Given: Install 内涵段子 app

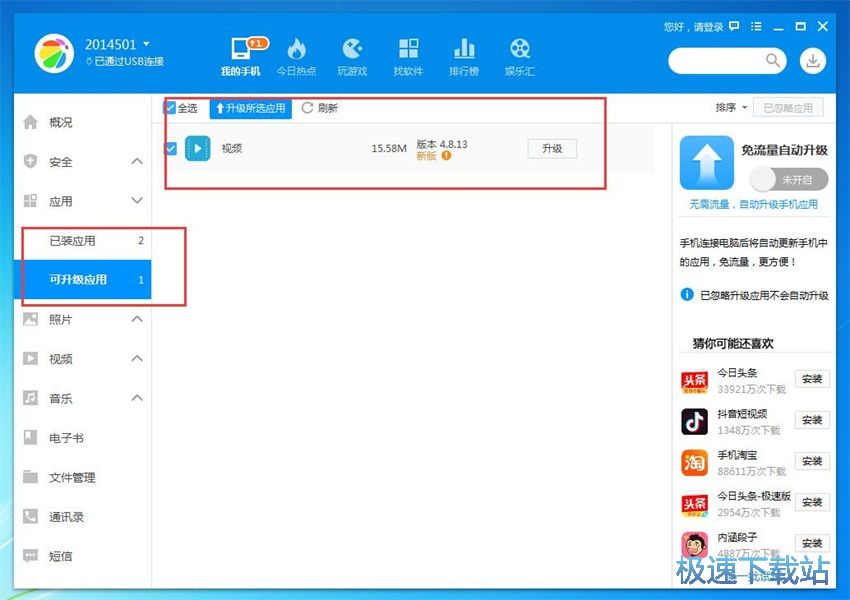Looking at the screenshot, I should 812,543.
